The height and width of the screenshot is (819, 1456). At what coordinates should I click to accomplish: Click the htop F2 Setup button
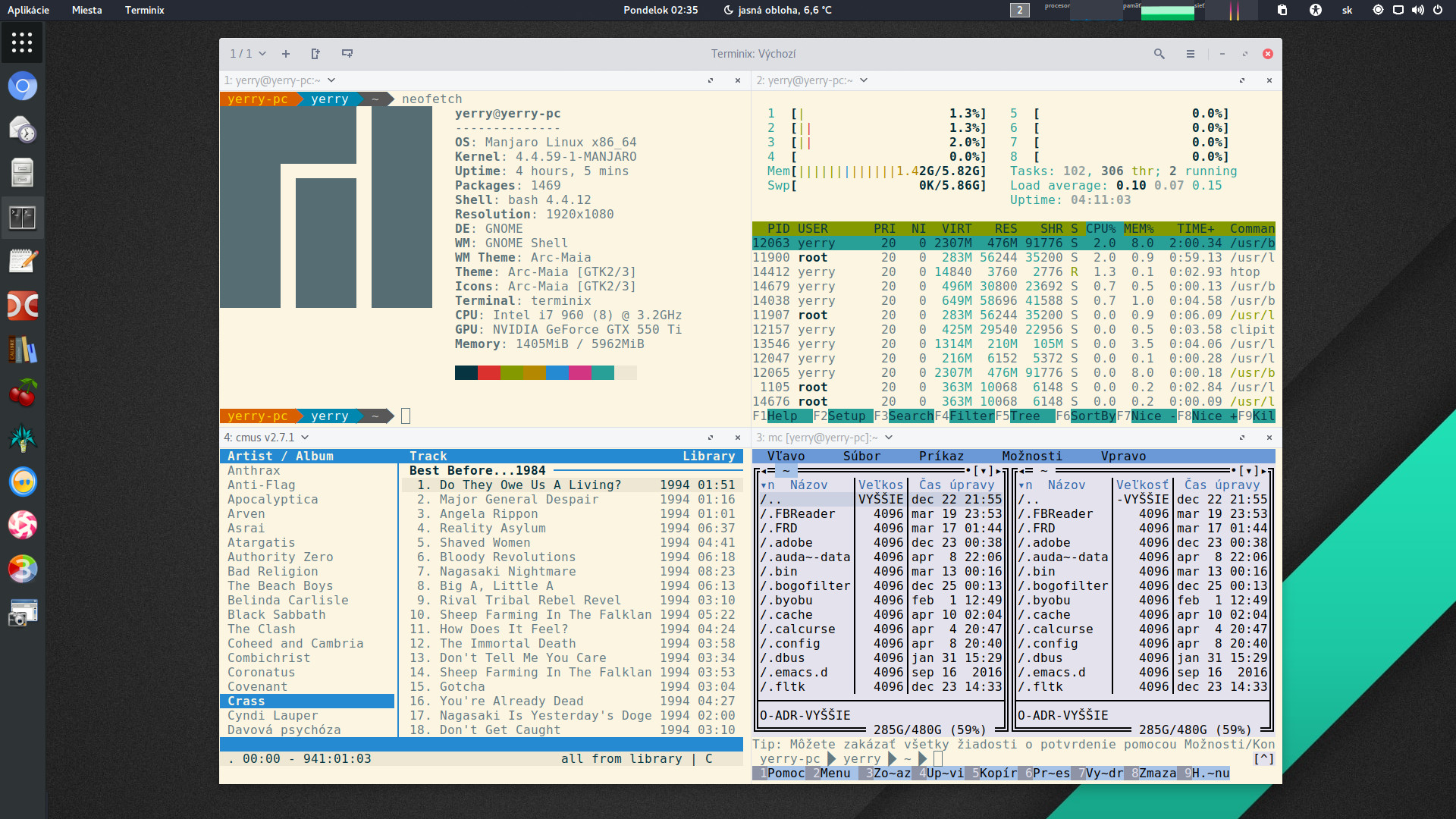[843, 416]
